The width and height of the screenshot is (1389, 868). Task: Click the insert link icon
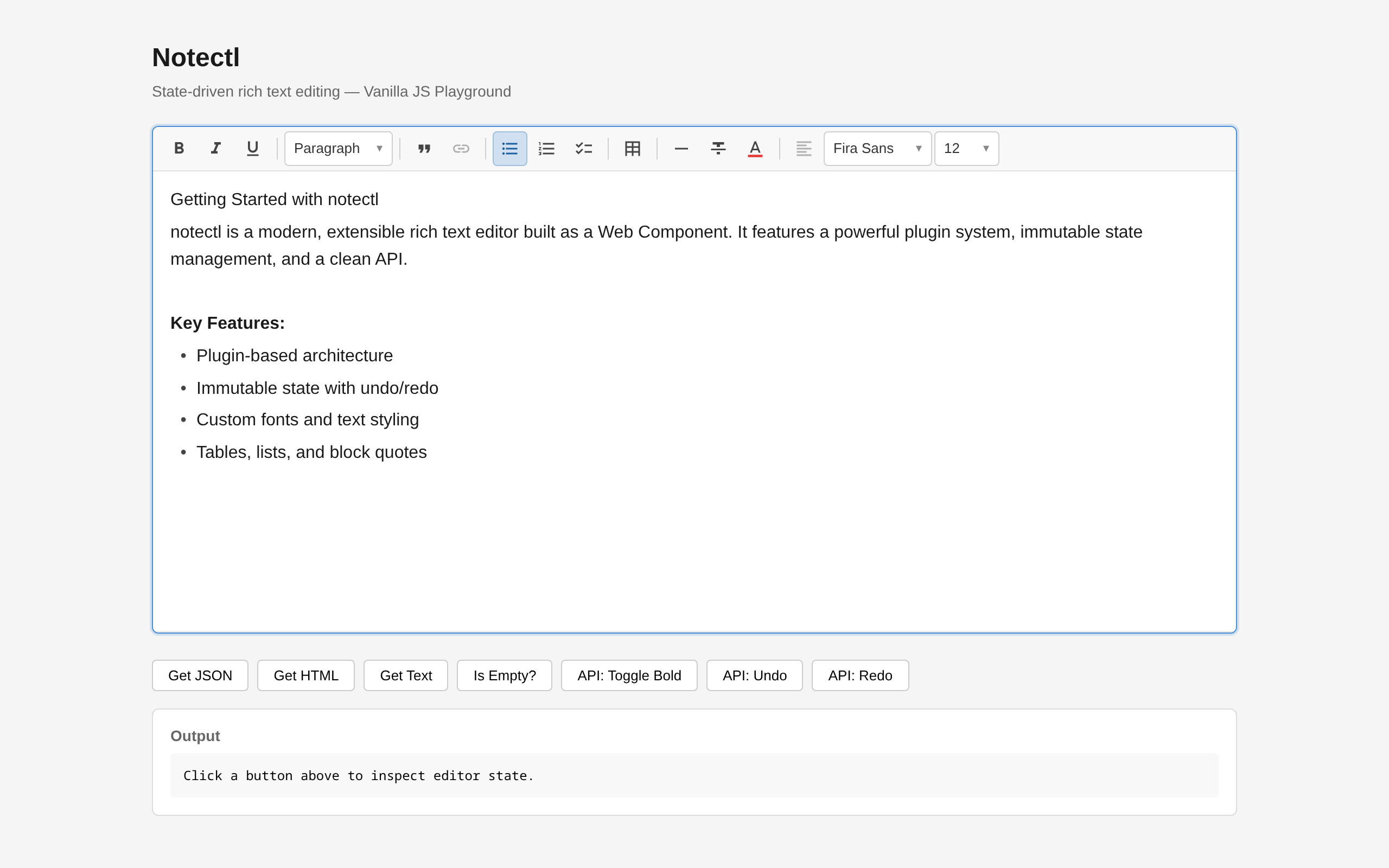coord(461,149)
